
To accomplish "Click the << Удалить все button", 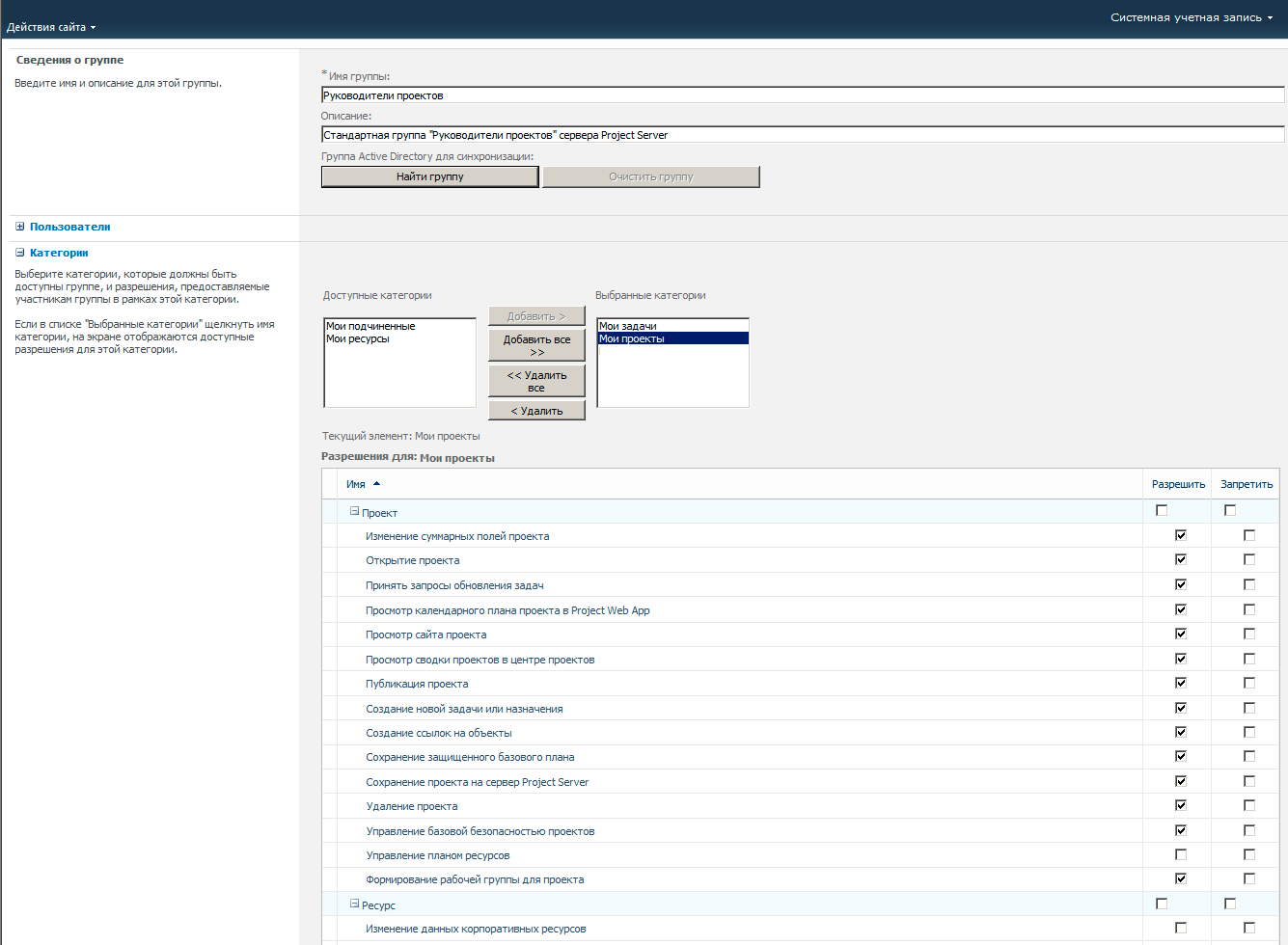I will [x=536, y=381].
